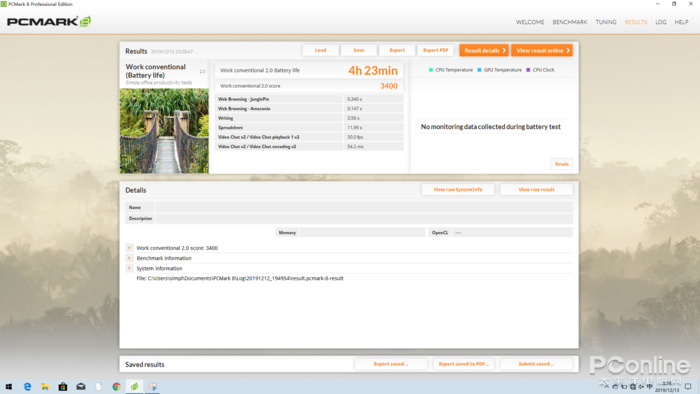
Task: Export the result as PDF
Action: click(x=435, y=50)
